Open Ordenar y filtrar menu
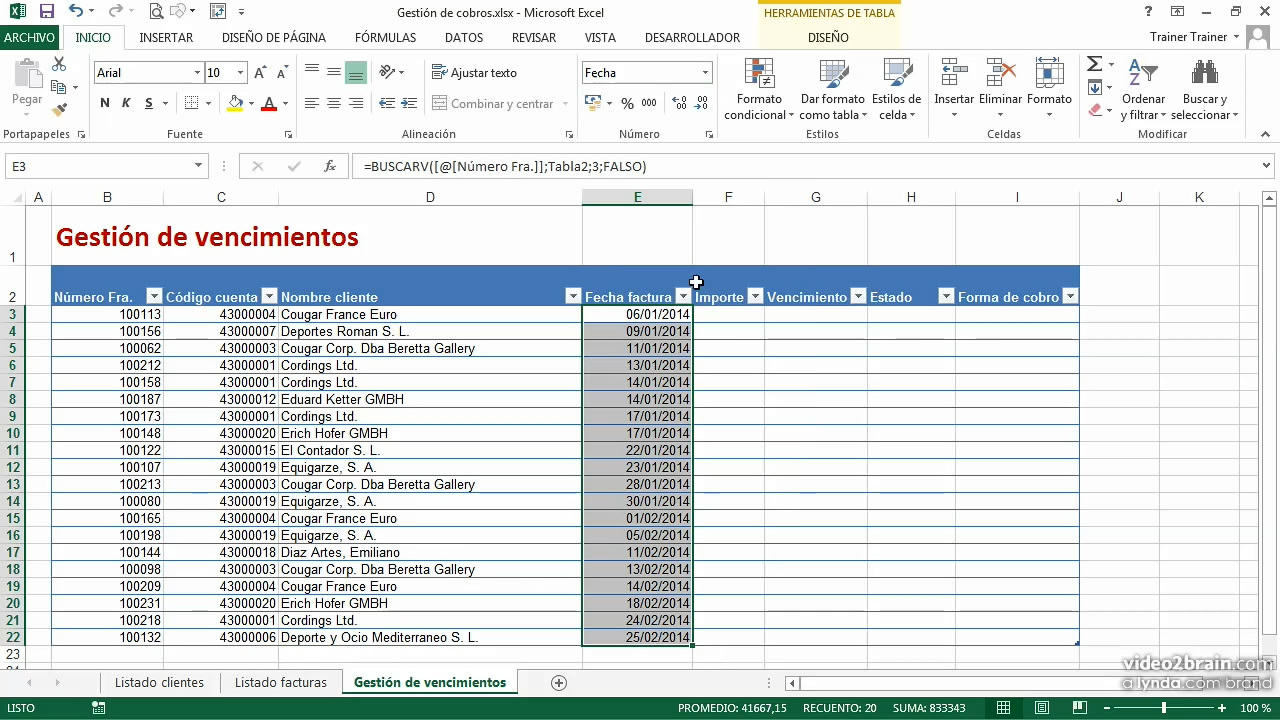Viewport: 1280px width, 720px height. click(1143, 89)
